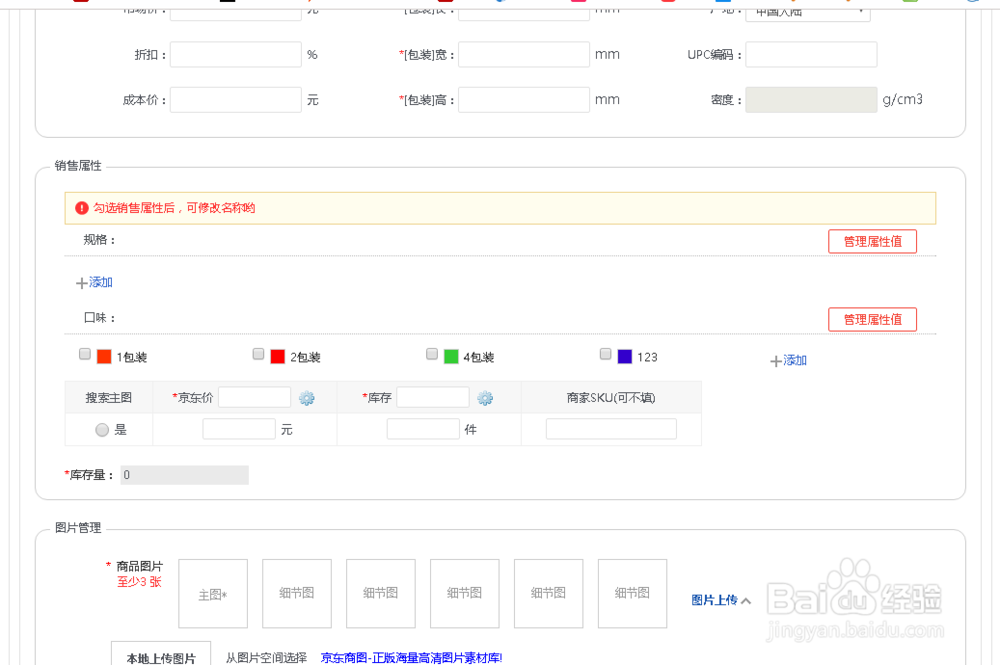The image size is (1000, 665).
Task: Switch to the 本地上传图片 tab
Action: click(160, 656)
